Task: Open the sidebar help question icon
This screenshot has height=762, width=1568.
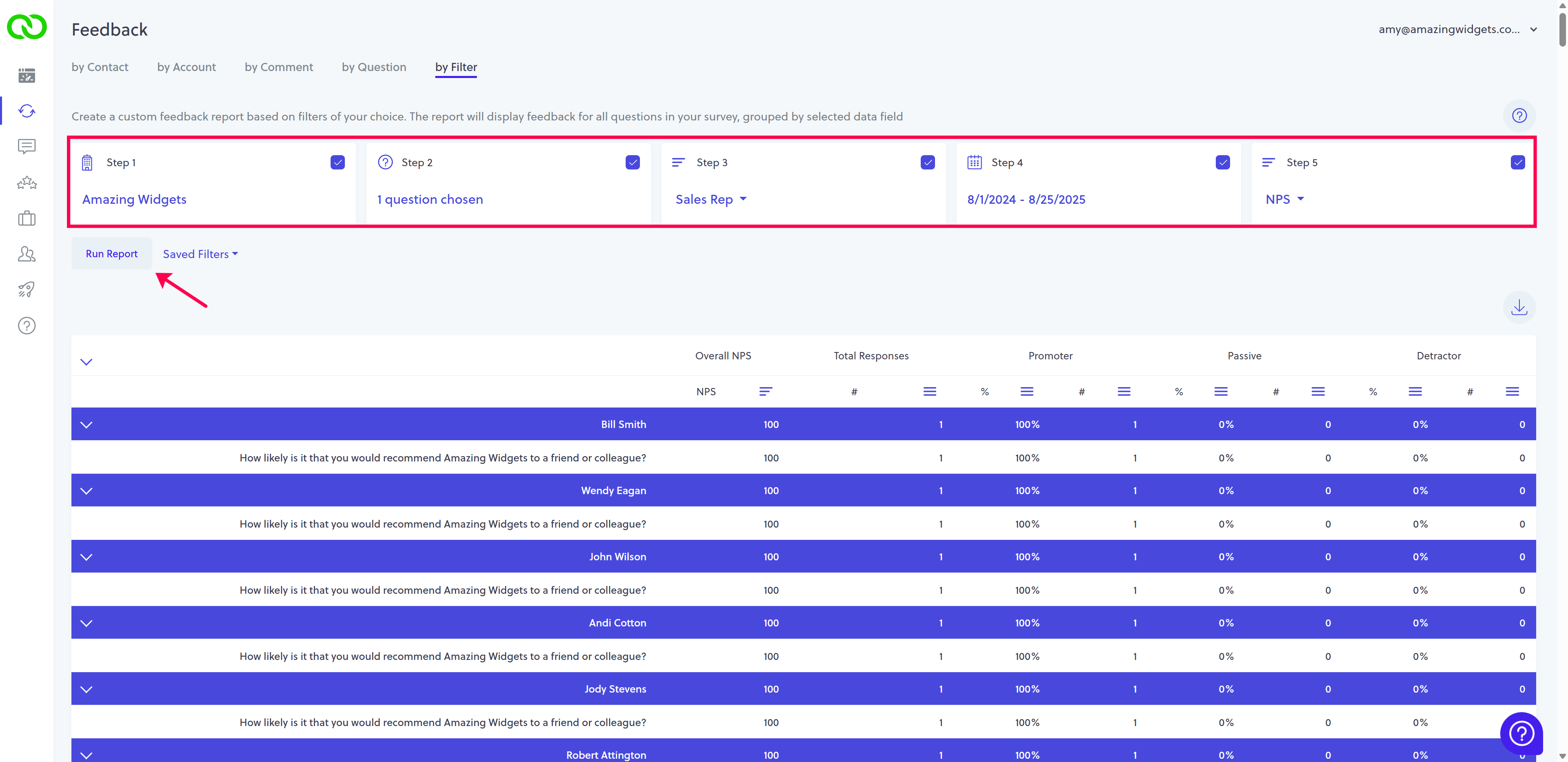Action: click(x=27, y=326)
